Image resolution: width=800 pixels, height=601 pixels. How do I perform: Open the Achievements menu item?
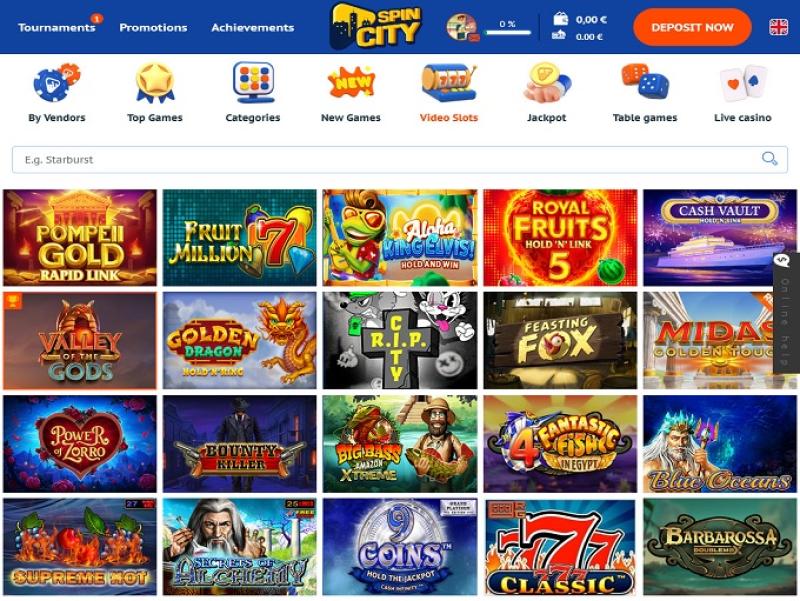point(253,28)
